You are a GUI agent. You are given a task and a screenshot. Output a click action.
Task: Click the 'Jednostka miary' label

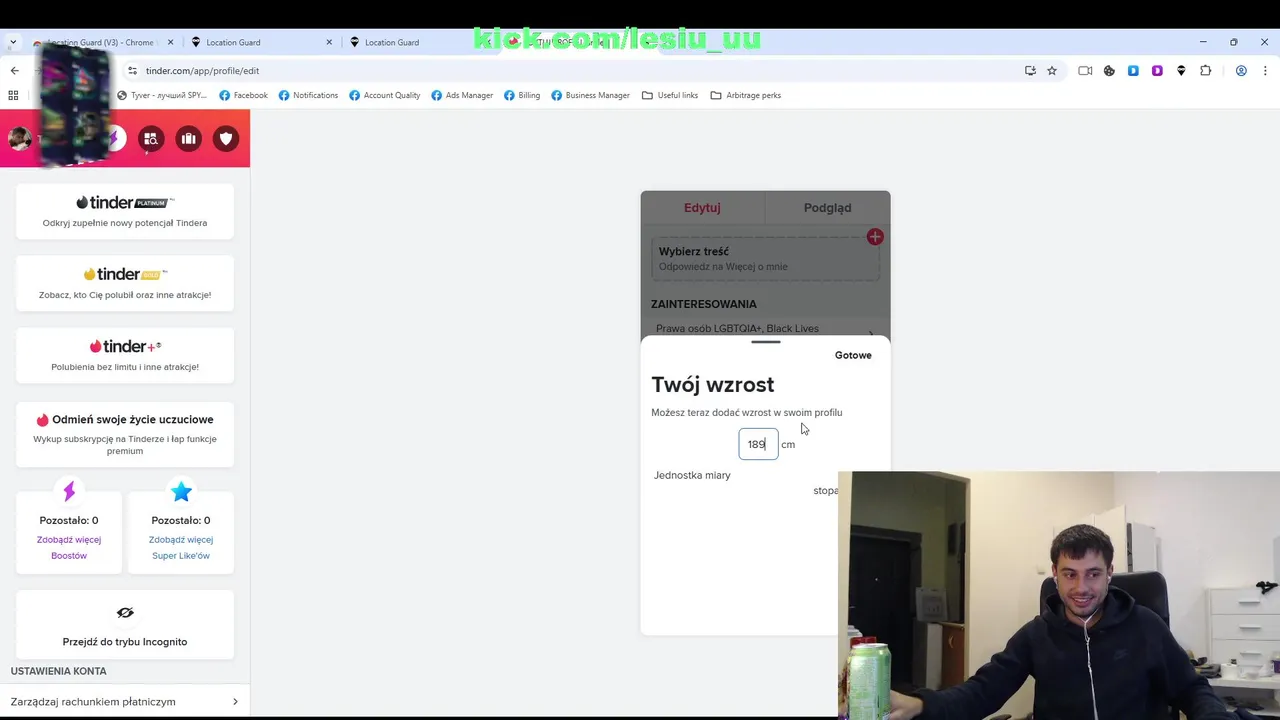(692, 475)
